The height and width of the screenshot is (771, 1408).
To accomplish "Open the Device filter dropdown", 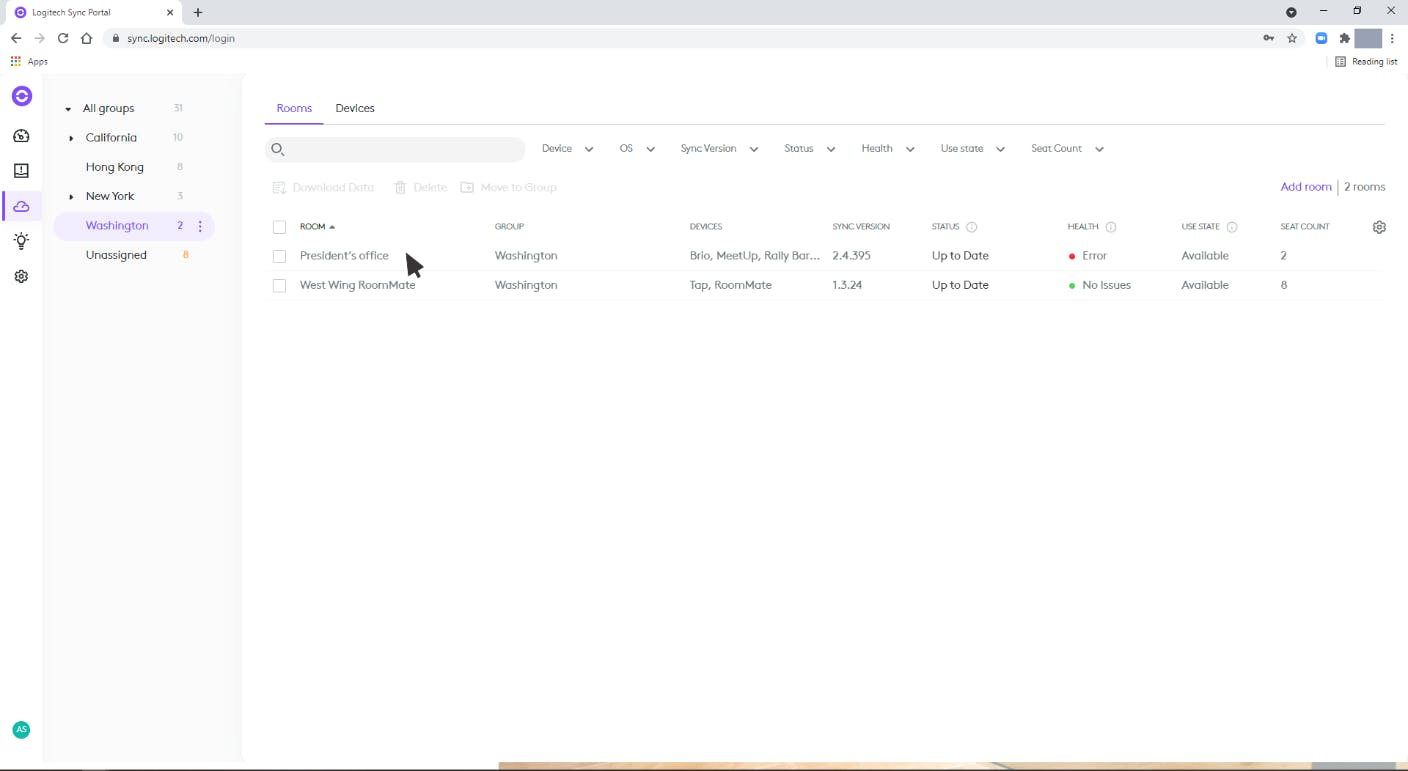I will (x=567, y=149).
